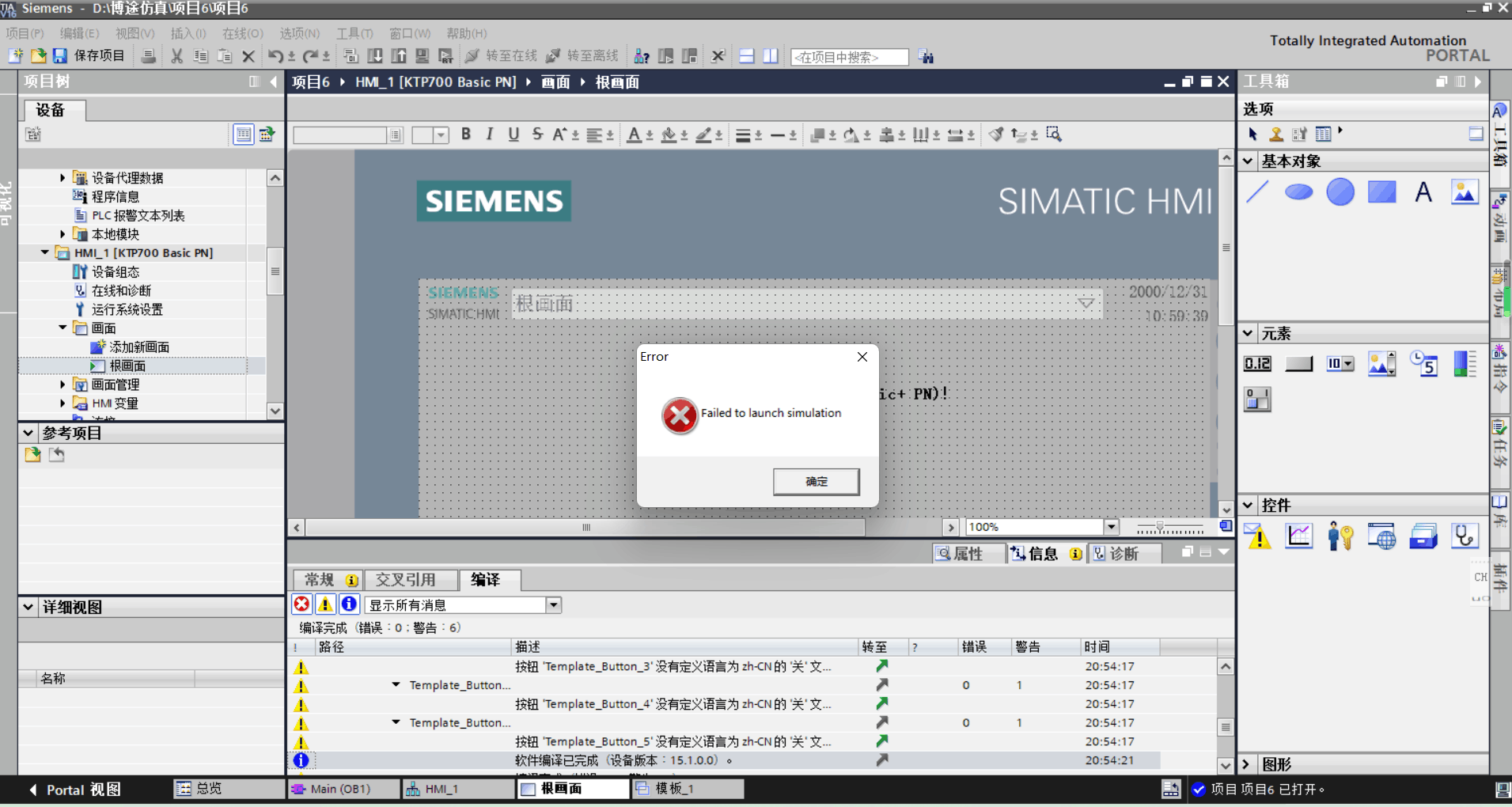Viewport: 1512px width, 807px height.
Task: Toggle bold text formatting
Action: (466, 134)
